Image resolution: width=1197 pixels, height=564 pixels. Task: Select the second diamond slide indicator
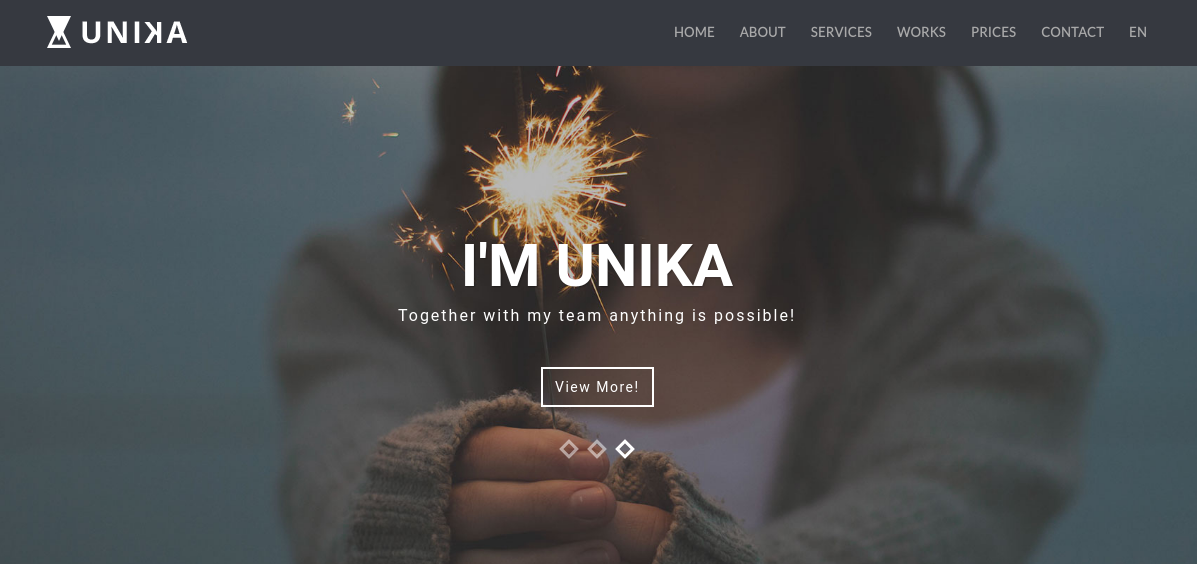[597, 449]
